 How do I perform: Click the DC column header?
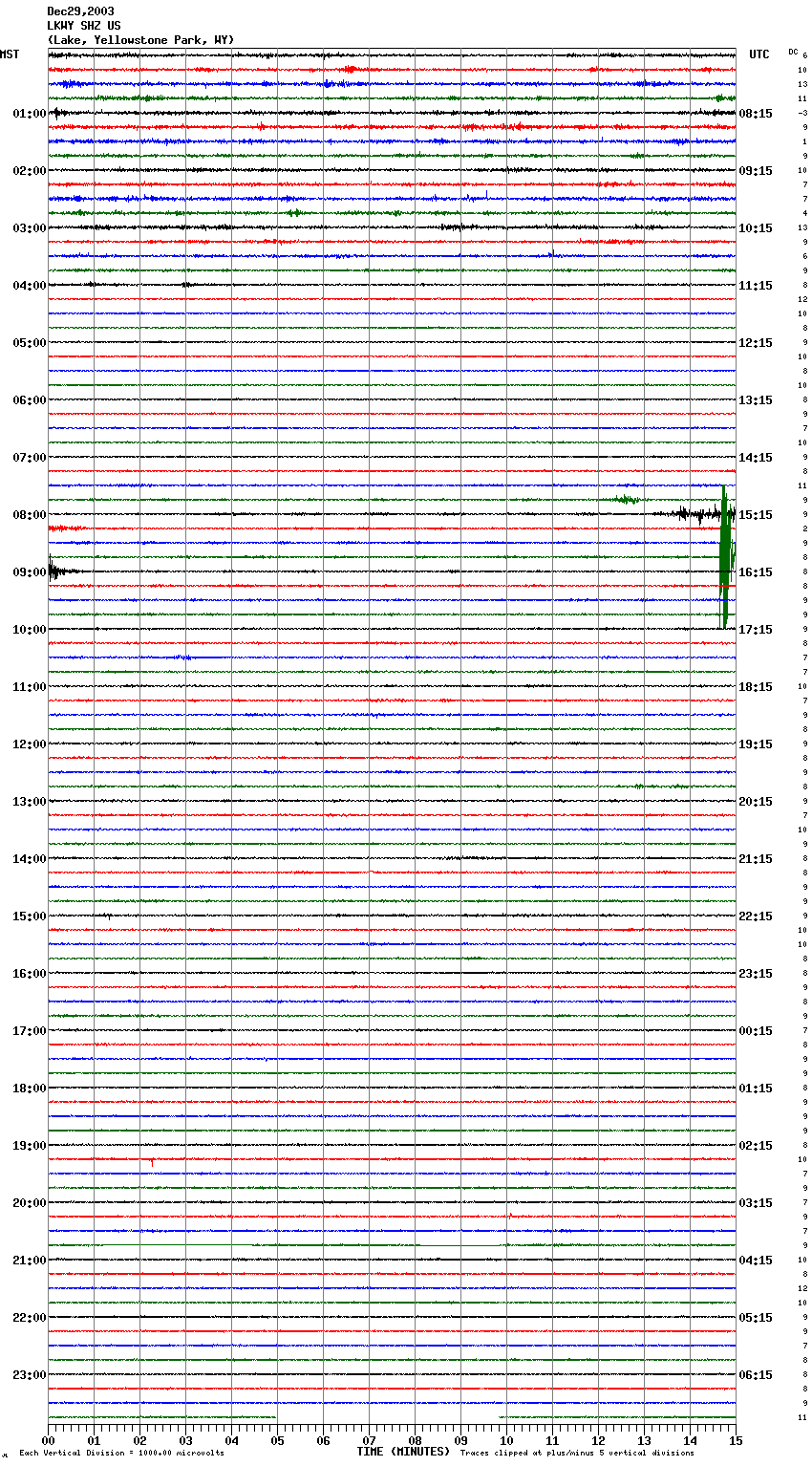(x=793, y=52)
